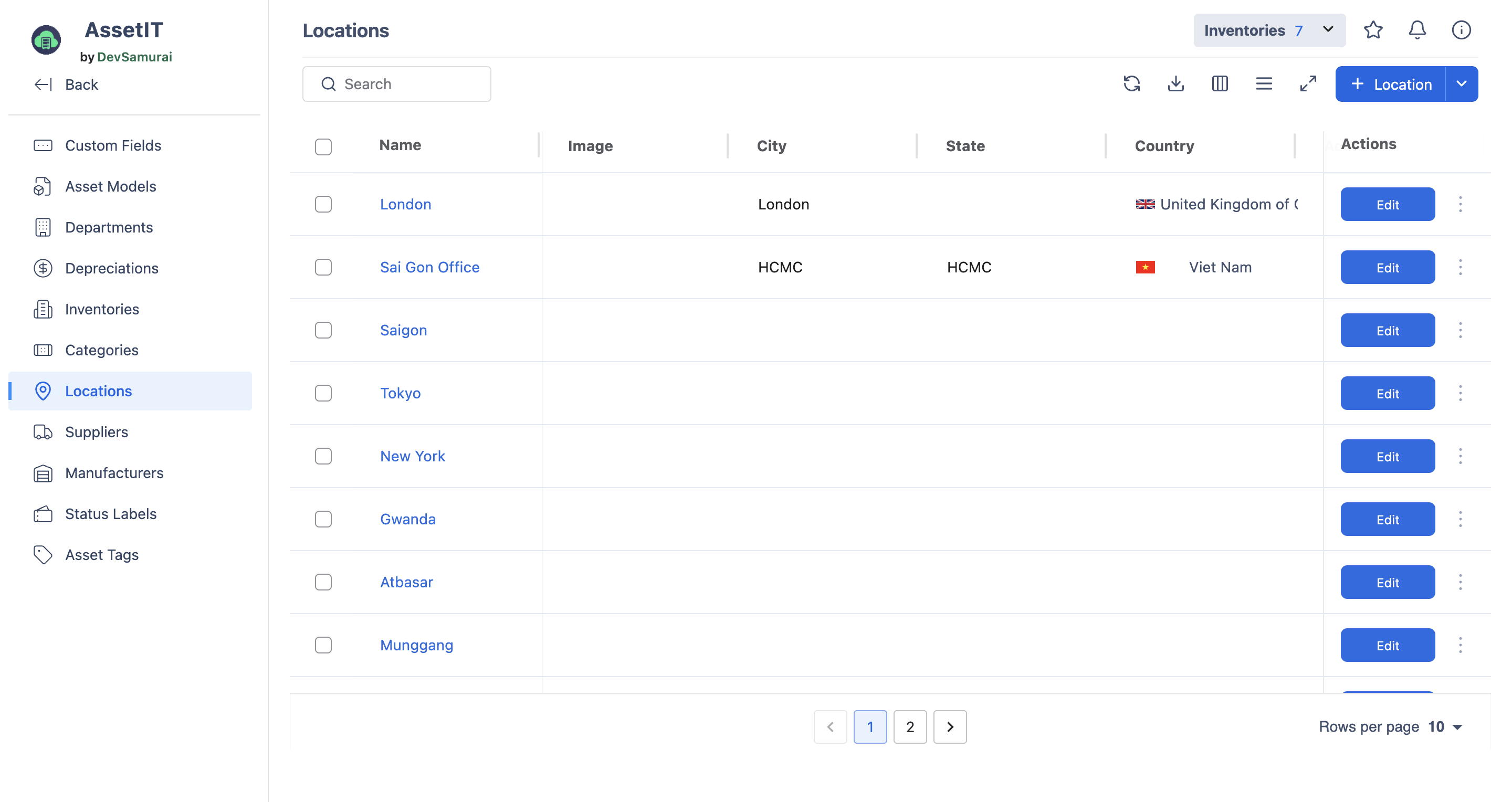
Task: Click the download export icon
Action: (x=1175, y=84)
